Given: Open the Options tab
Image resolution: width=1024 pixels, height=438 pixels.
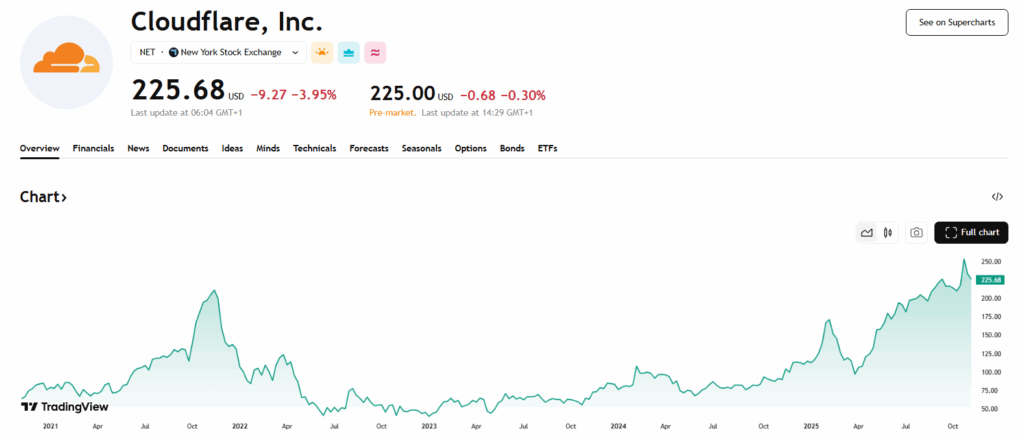Looking at the screenshot, I should 470,148.
